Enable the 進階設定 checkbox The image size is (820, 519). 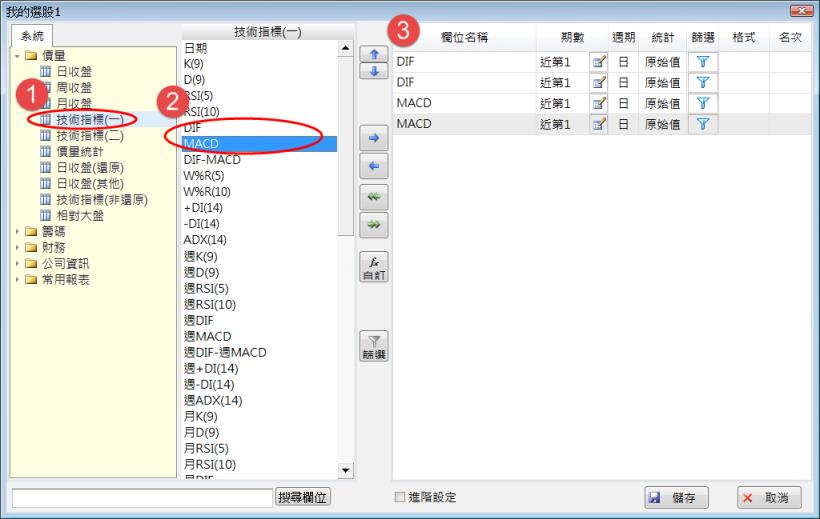pyautogui.click(x=401, y=497)
